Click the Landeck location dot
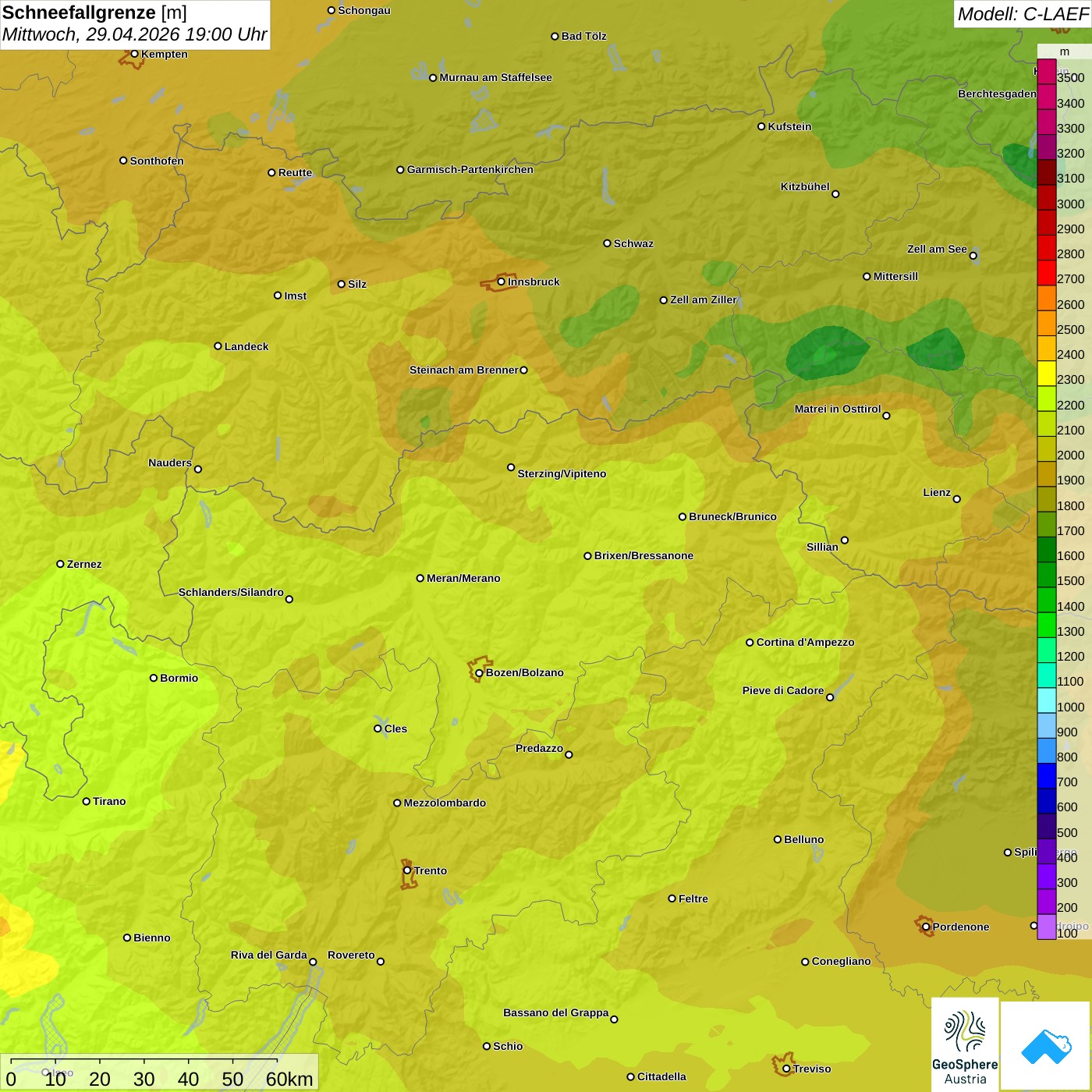1092x1092 pixels. point(218,346)
